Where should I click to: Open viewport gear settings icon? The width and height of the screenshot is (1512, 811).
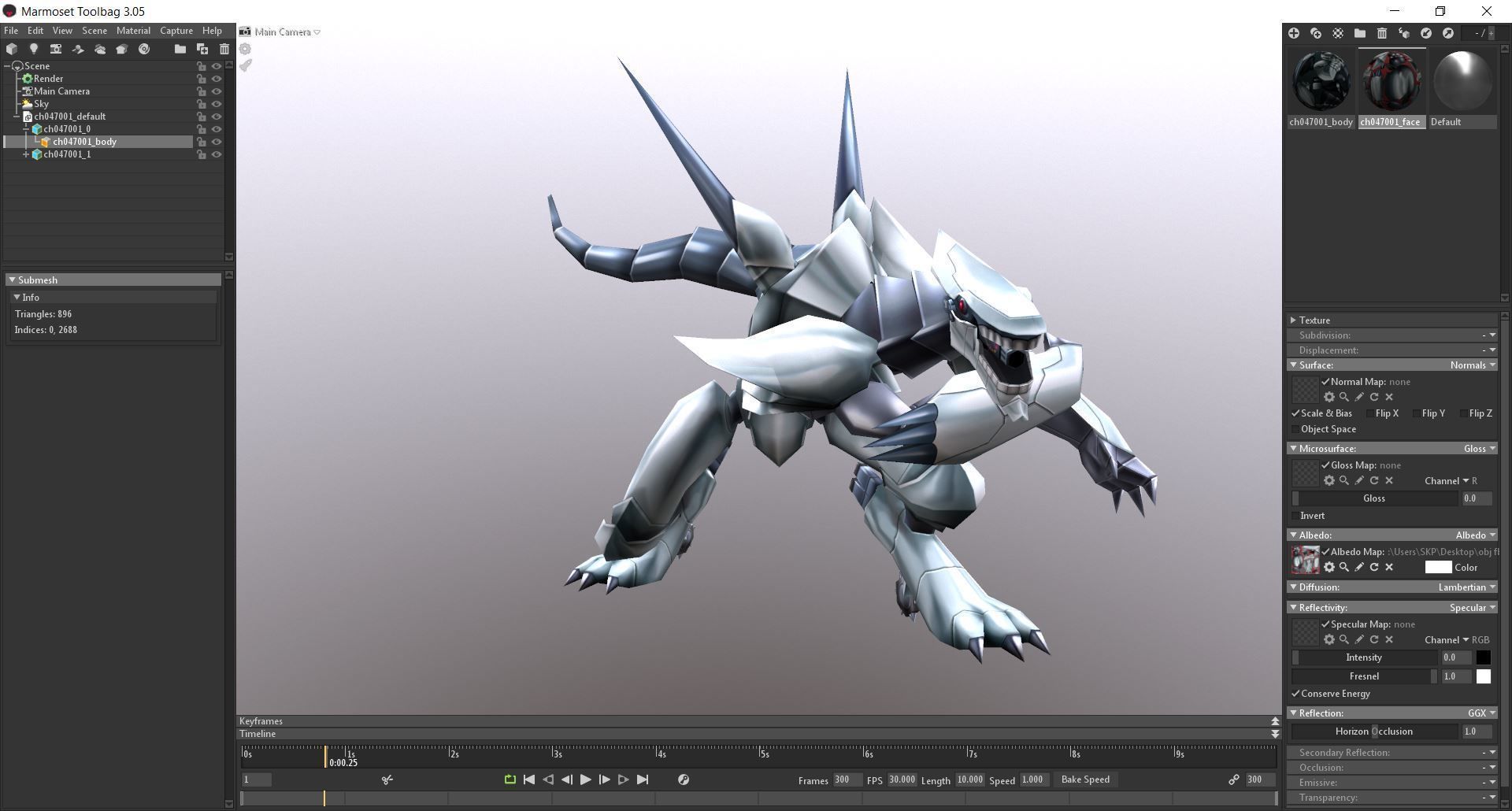tap(246, 49)
